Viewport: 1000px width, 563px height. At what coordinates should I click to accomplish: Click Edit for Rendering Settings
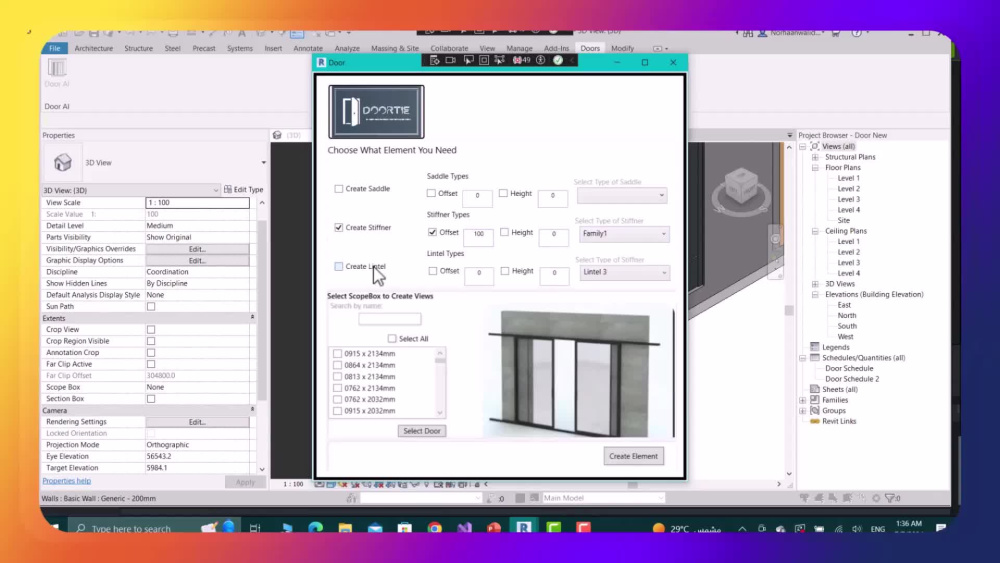click(197, 422)
